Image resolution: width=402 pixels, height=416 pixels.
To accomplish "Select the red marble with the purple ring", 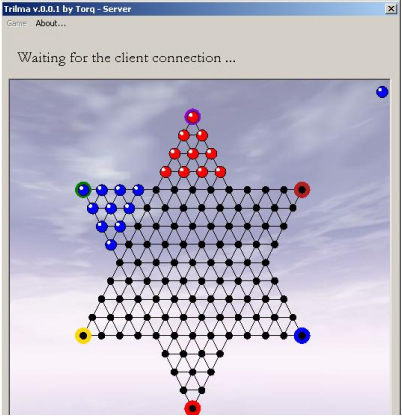I will 193,117.
